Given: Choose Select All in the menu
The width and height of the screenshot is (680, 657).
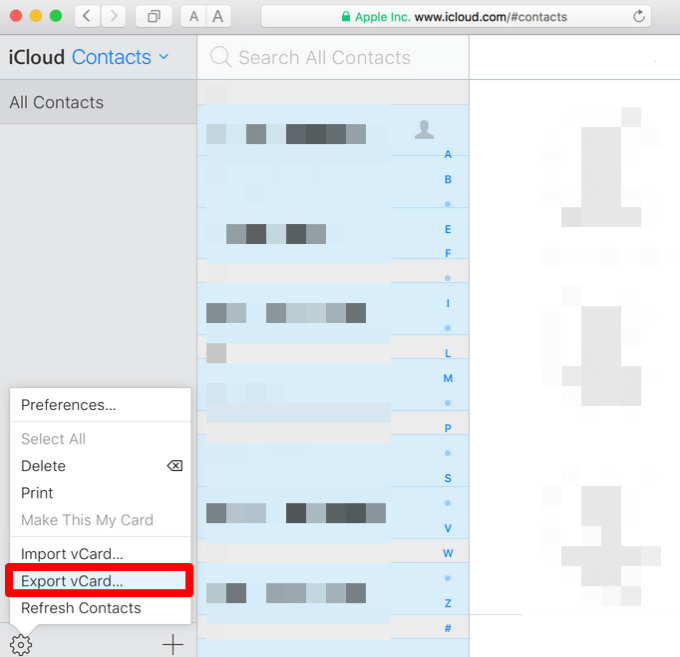Looking at the screenshot, I should tap(100, 439).
